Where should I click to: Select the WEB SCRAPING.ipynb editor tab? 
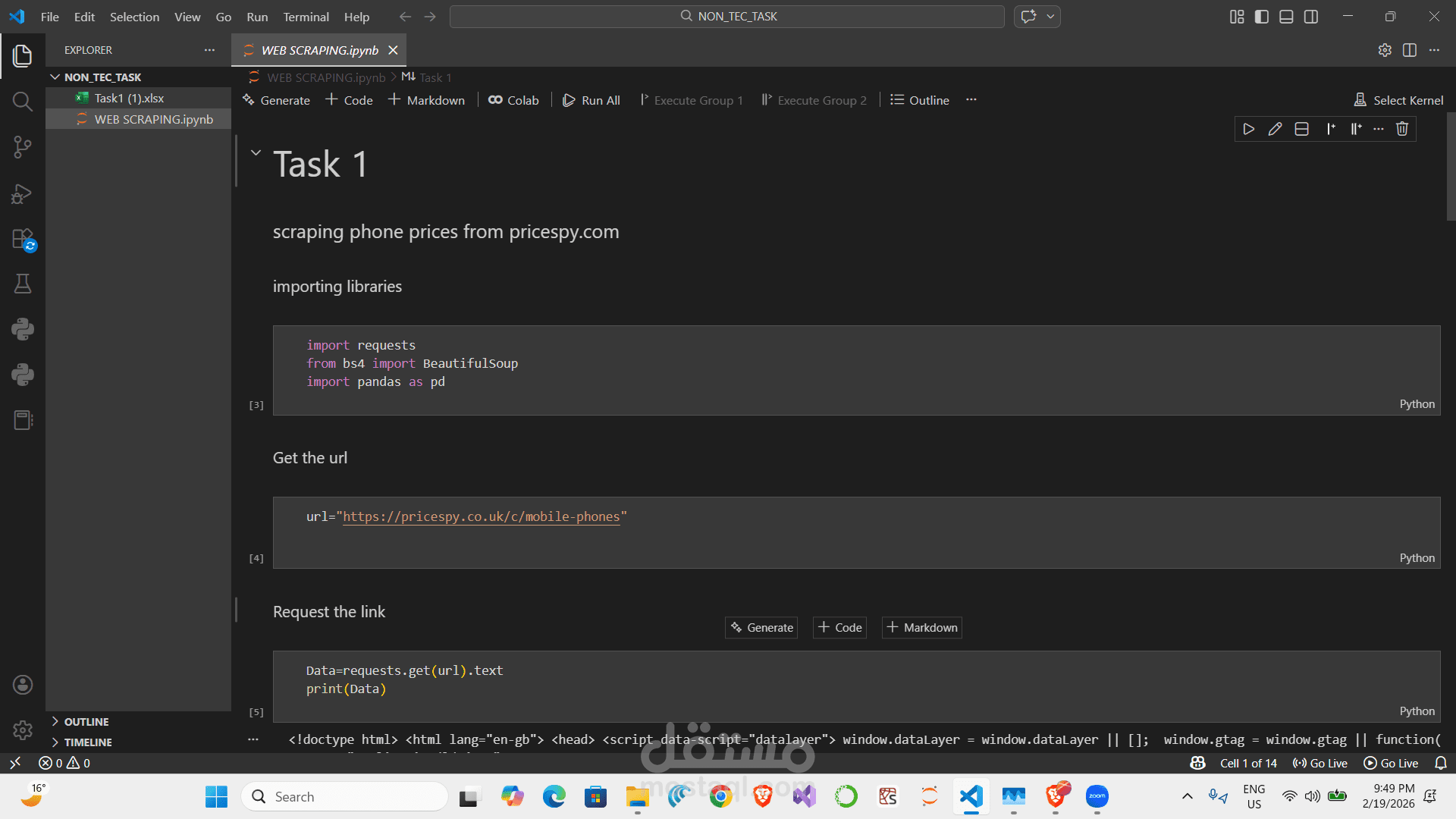tap(319, 50)
